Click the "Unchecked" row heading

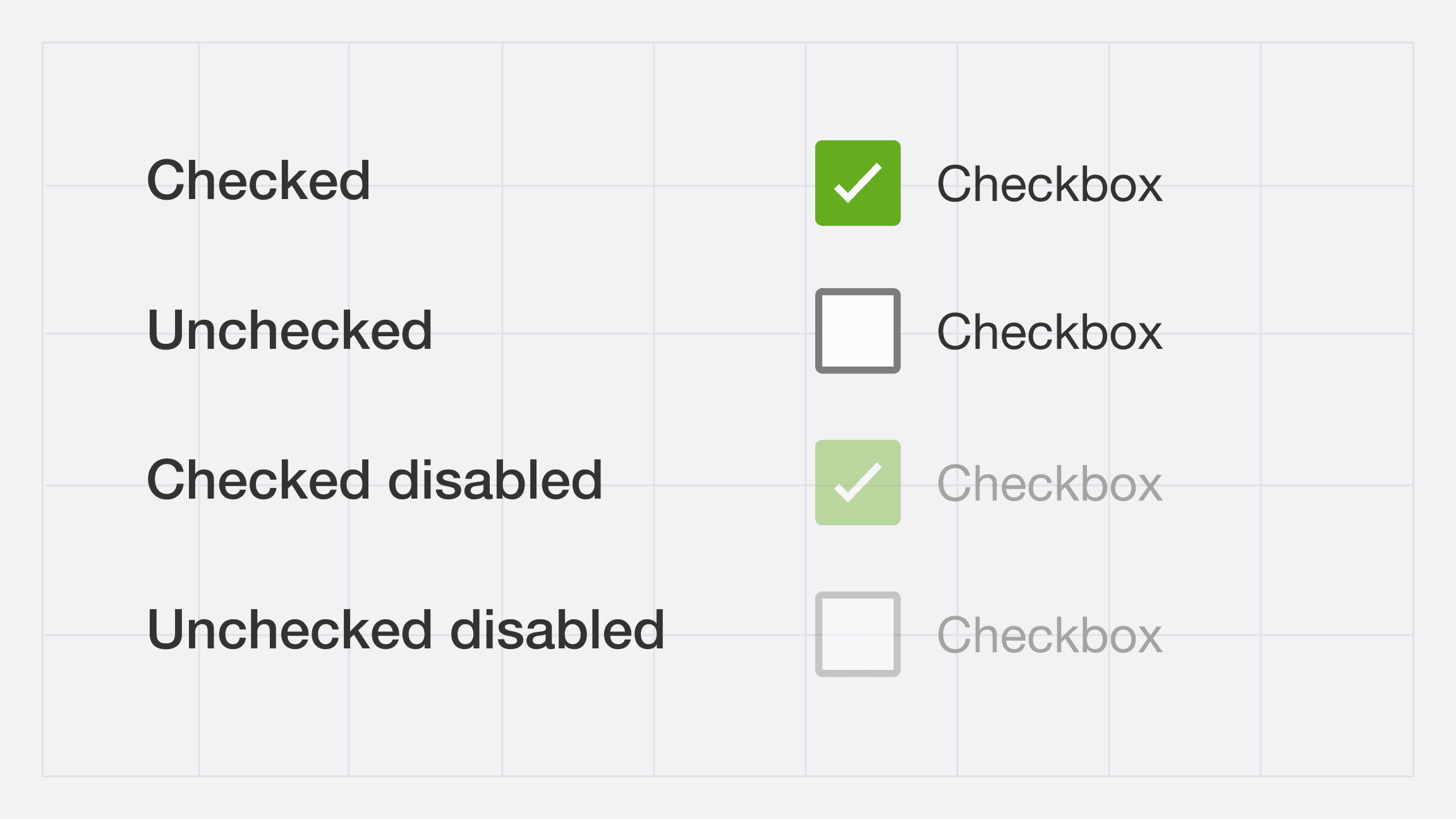[x=289, y=330]
